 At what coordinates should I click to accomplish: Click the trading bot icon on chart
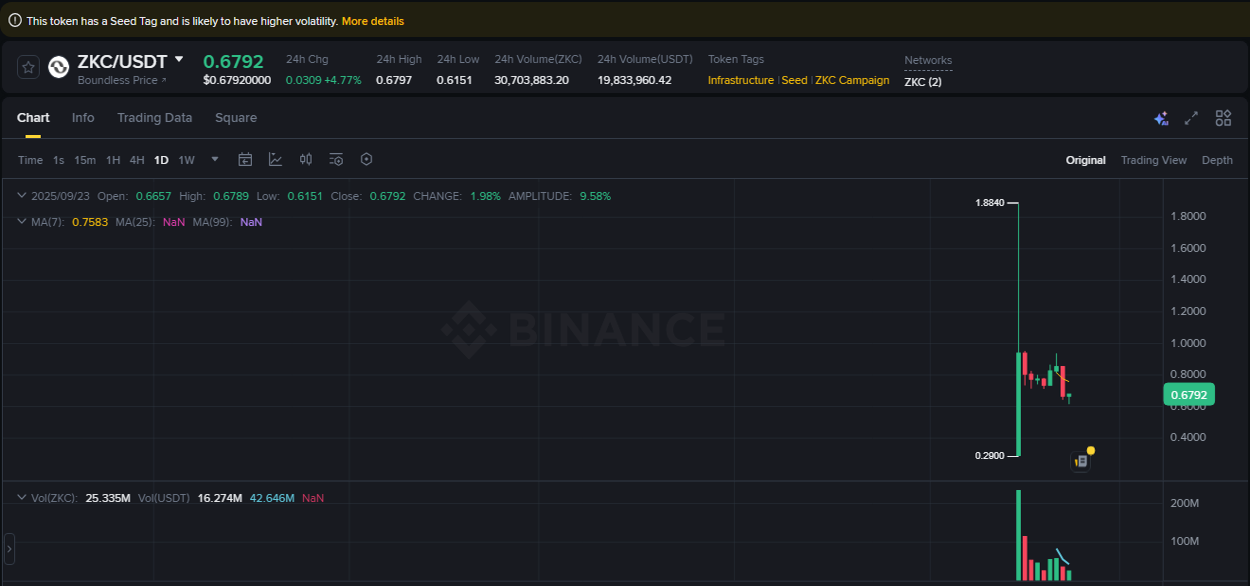point(1082,459)
